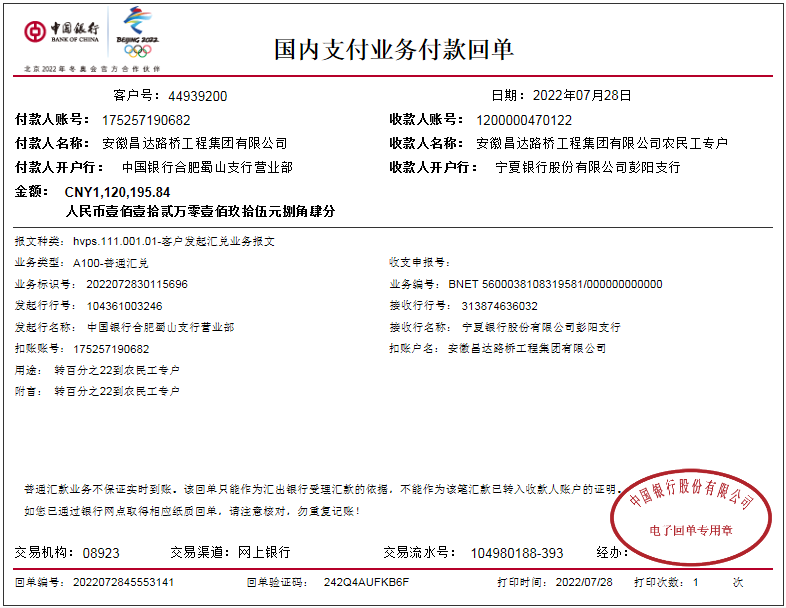Select the amount CNY1,120,195.84
The height and width of the screenshot is (608, 786).
click(x=117, y=192)
